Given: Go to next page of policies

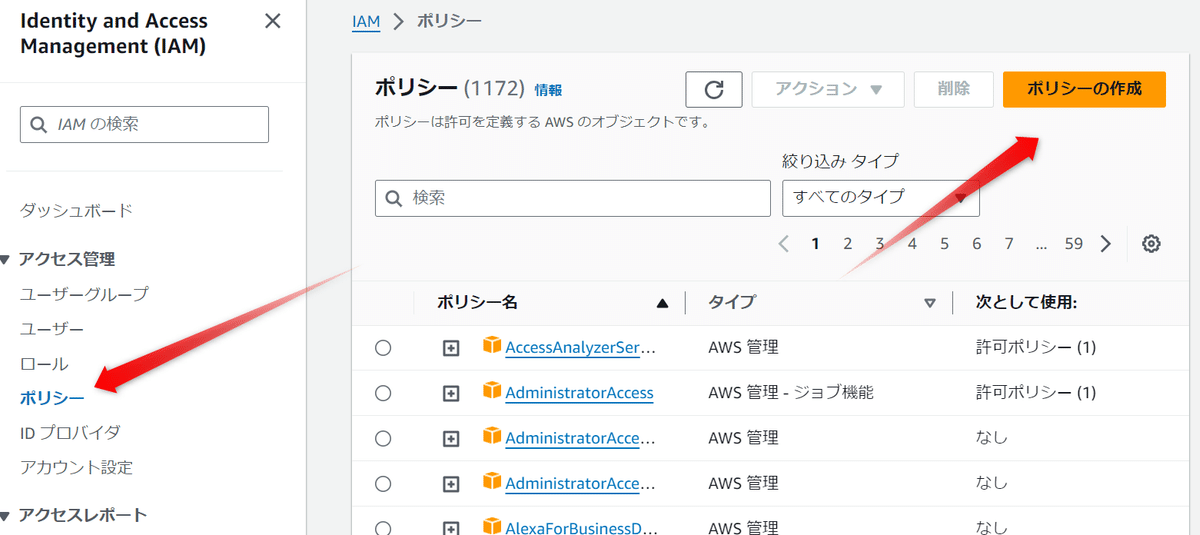Looking at the screenshot, I should (x=1105, y=243).
